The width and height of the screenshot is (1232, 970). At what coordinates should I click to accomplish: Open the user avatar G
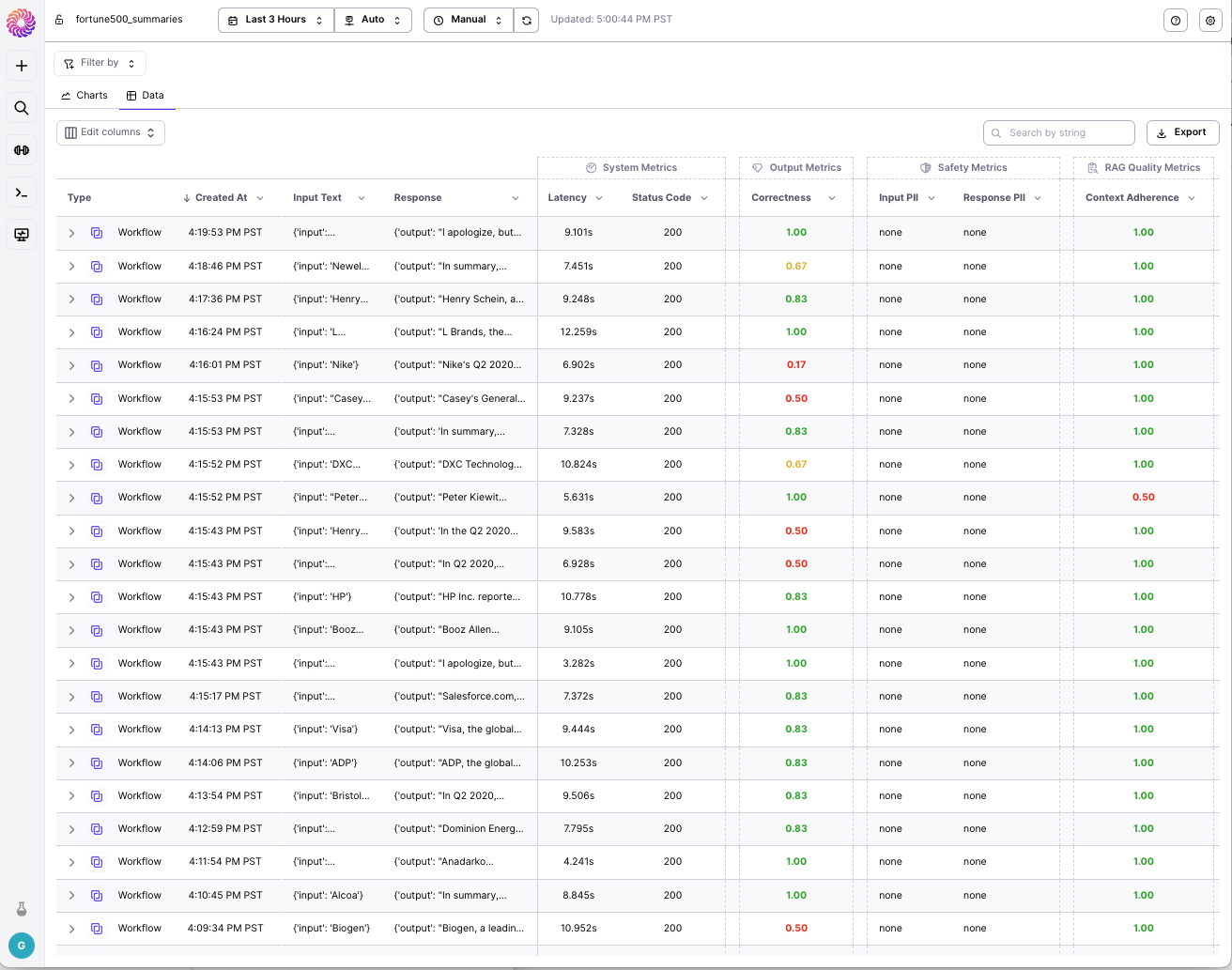(22, 946)
